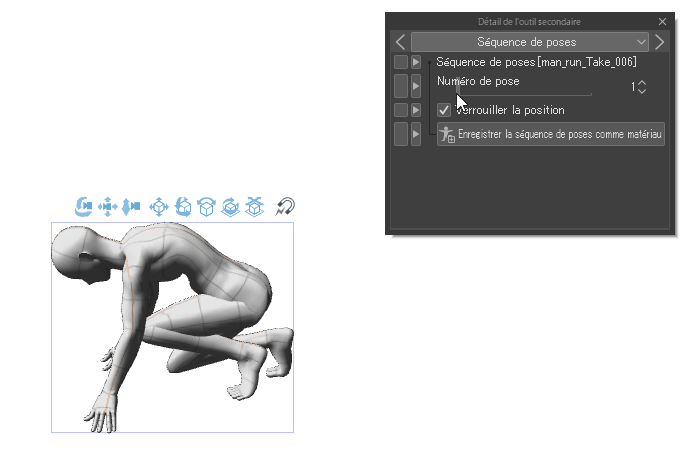Go to the next category with the right chevron
The image size is (680, 450).
[x=659, y=42]
